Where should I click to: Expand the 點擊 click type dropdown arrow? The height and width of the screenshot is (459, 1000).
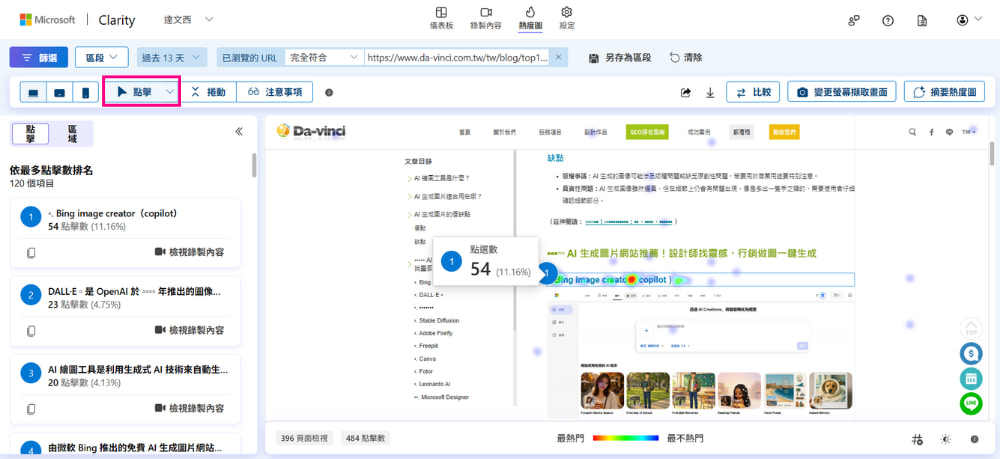170,92
